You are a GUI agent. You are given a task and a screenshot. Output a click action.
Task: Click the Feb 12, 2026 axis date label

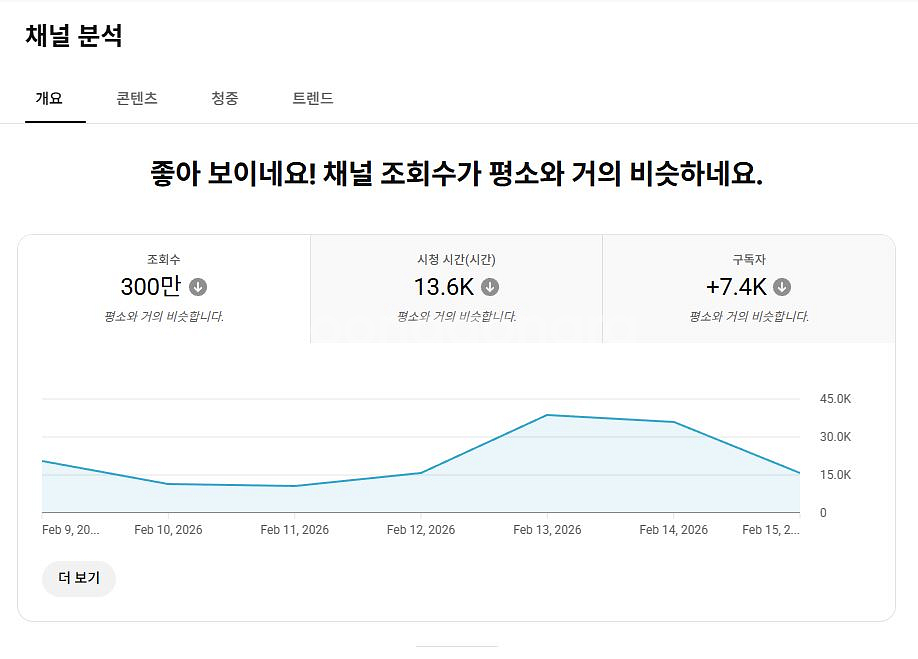(421, 530)
